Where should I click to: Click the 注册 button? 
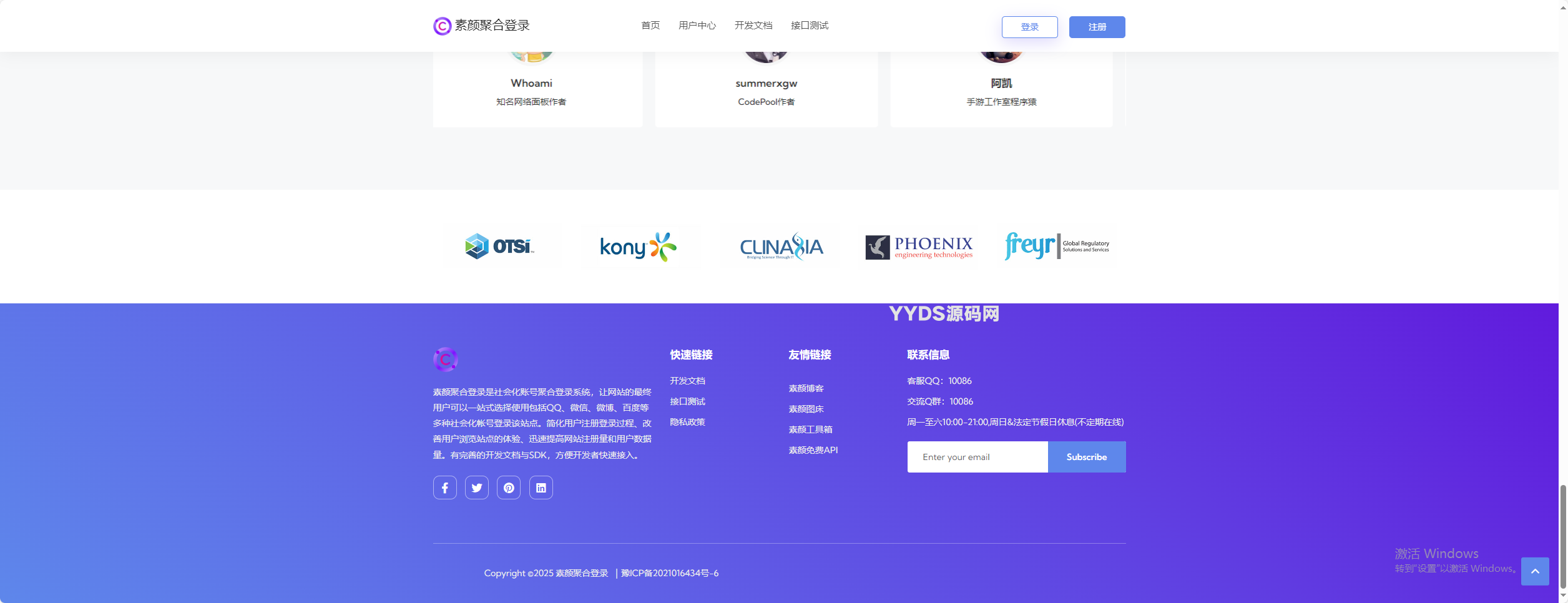pos(1097,27)
